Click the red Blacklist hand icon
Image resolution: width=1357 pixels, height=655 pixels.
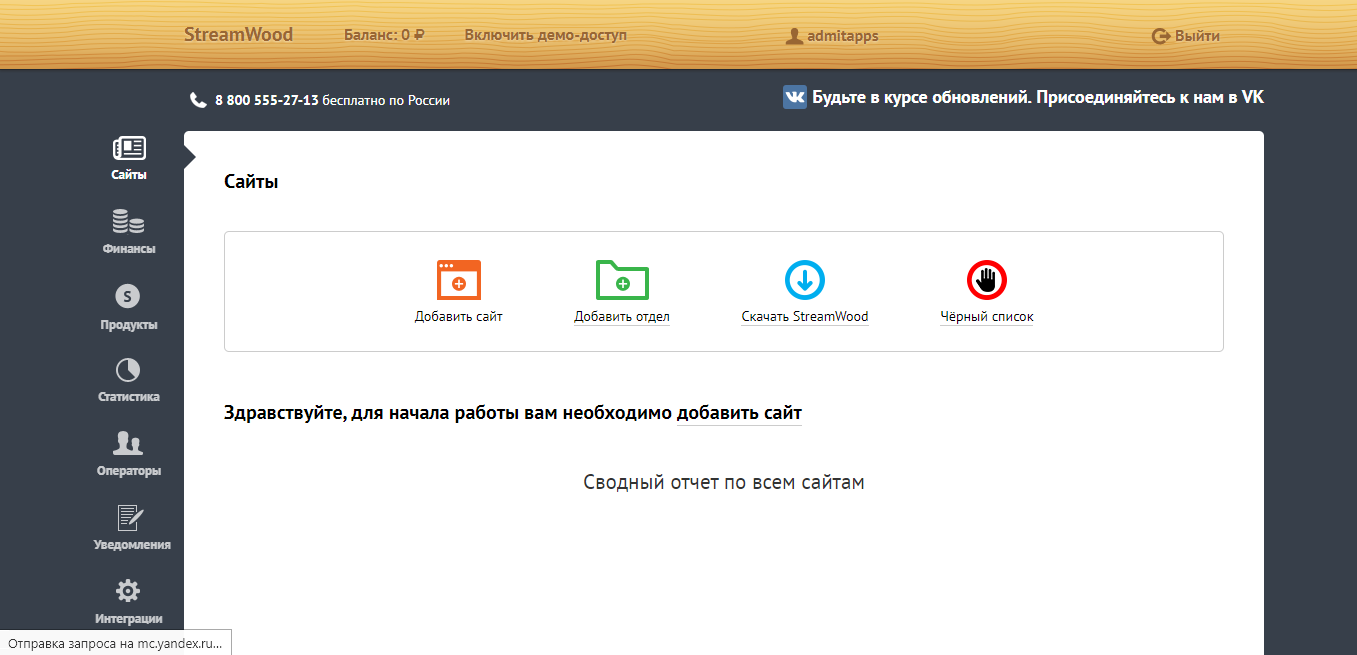click(x=986, y=280)
